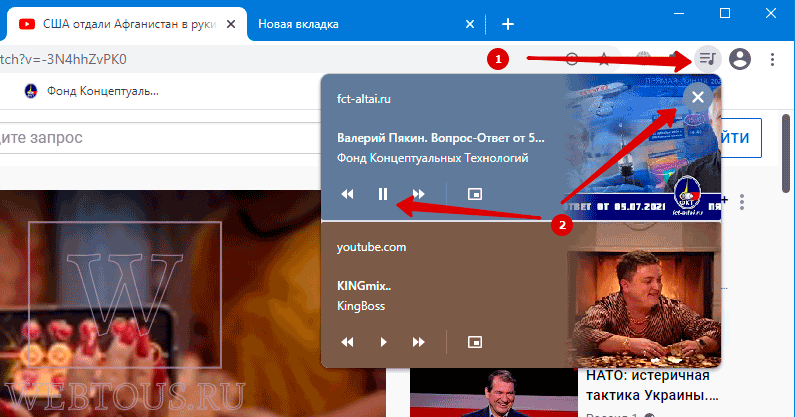Open Chrome three-dot menu
The width and height of the screenshot is (795, 417).
pos(772,59)
